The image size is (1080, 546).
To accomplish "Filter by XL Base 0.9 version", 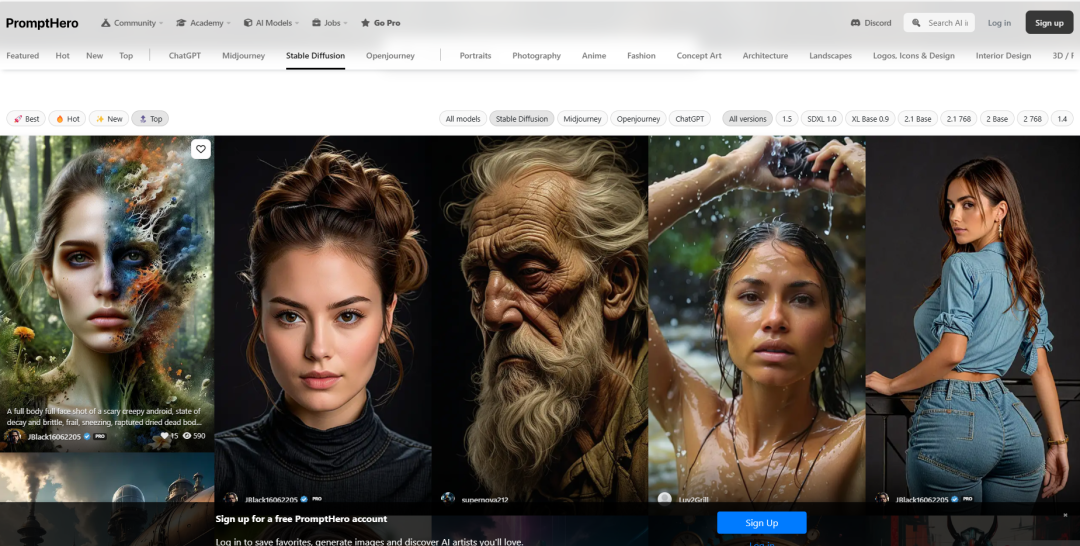I will 870,118.
